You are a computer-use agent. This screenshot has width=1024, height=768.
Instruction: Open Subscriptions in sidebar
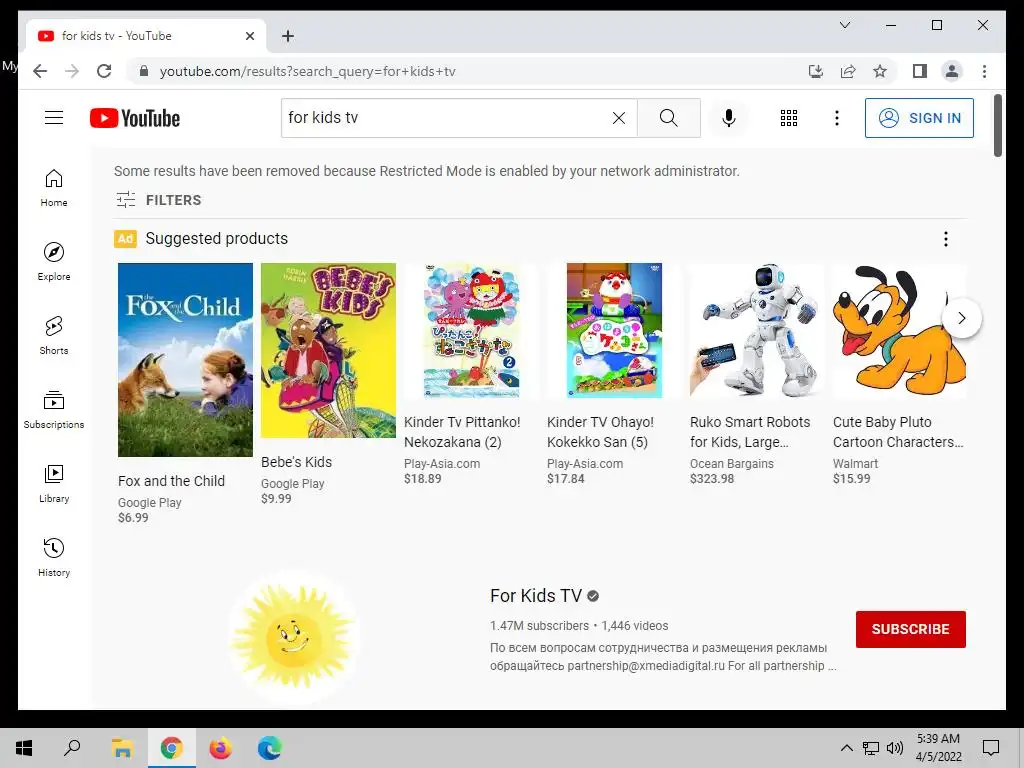coord(54,409)
